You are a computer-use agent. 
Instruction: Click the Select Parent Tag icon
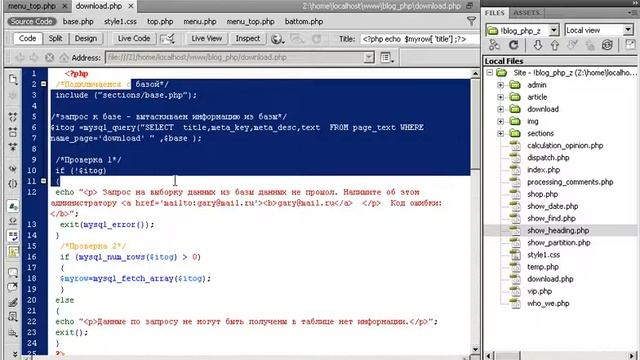[13, 169]
